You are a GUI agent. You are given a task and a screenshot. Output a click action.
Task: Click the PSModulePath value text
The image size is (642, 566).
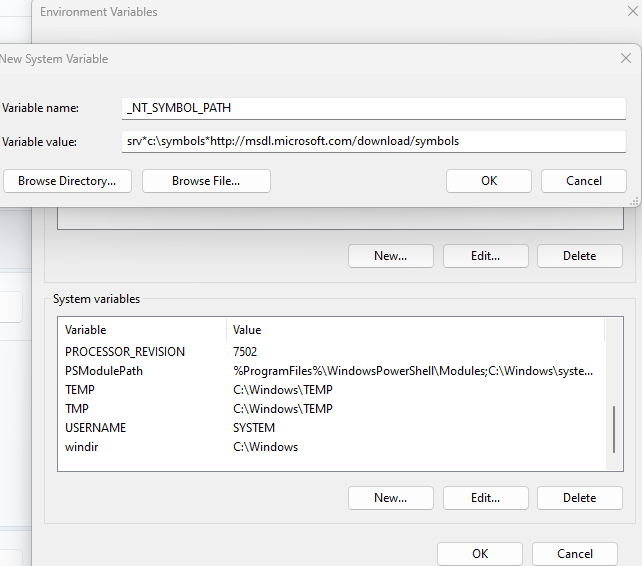[413, 371]
